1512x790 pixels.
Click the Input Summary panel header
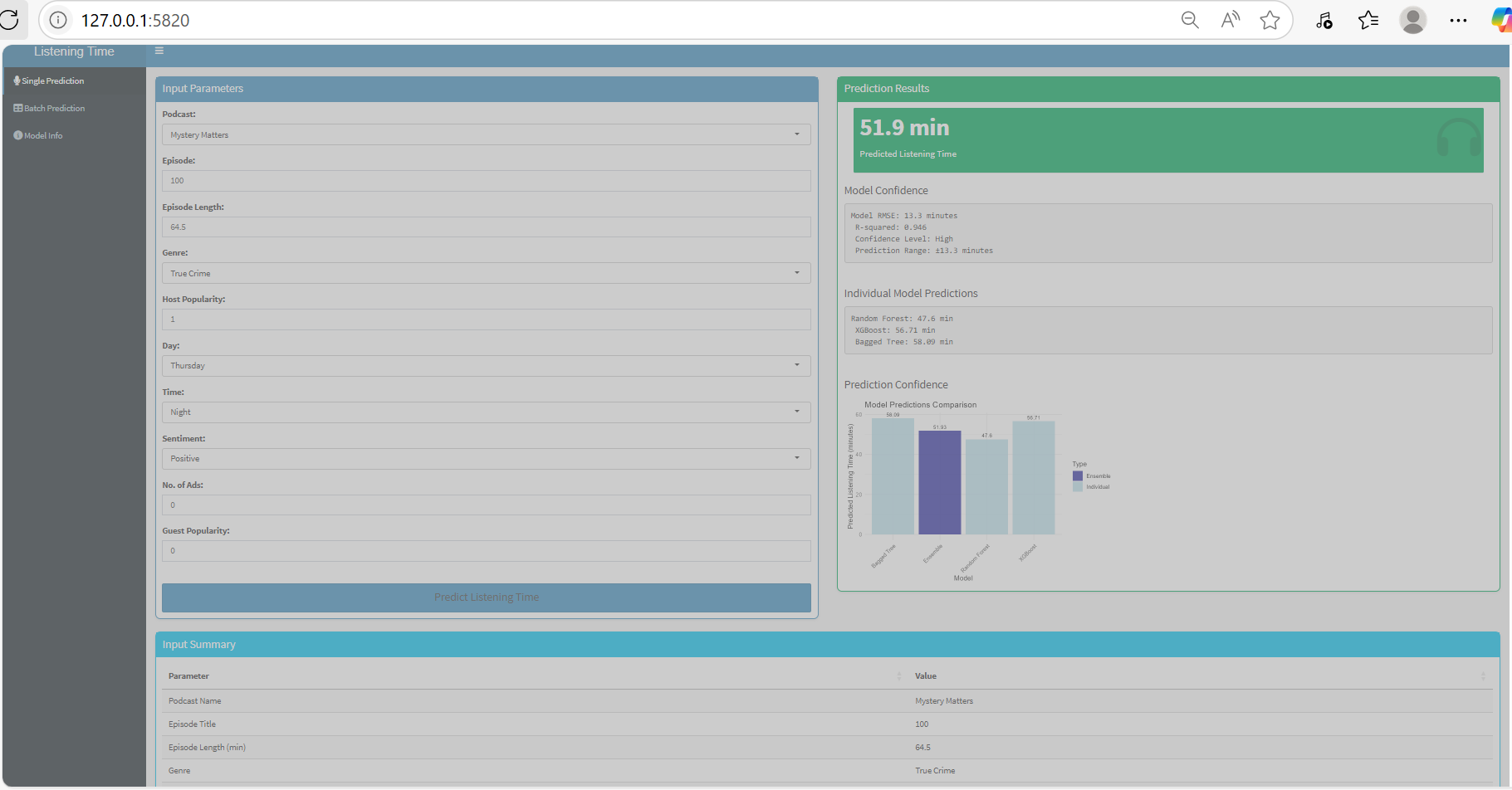pos(827,645)
